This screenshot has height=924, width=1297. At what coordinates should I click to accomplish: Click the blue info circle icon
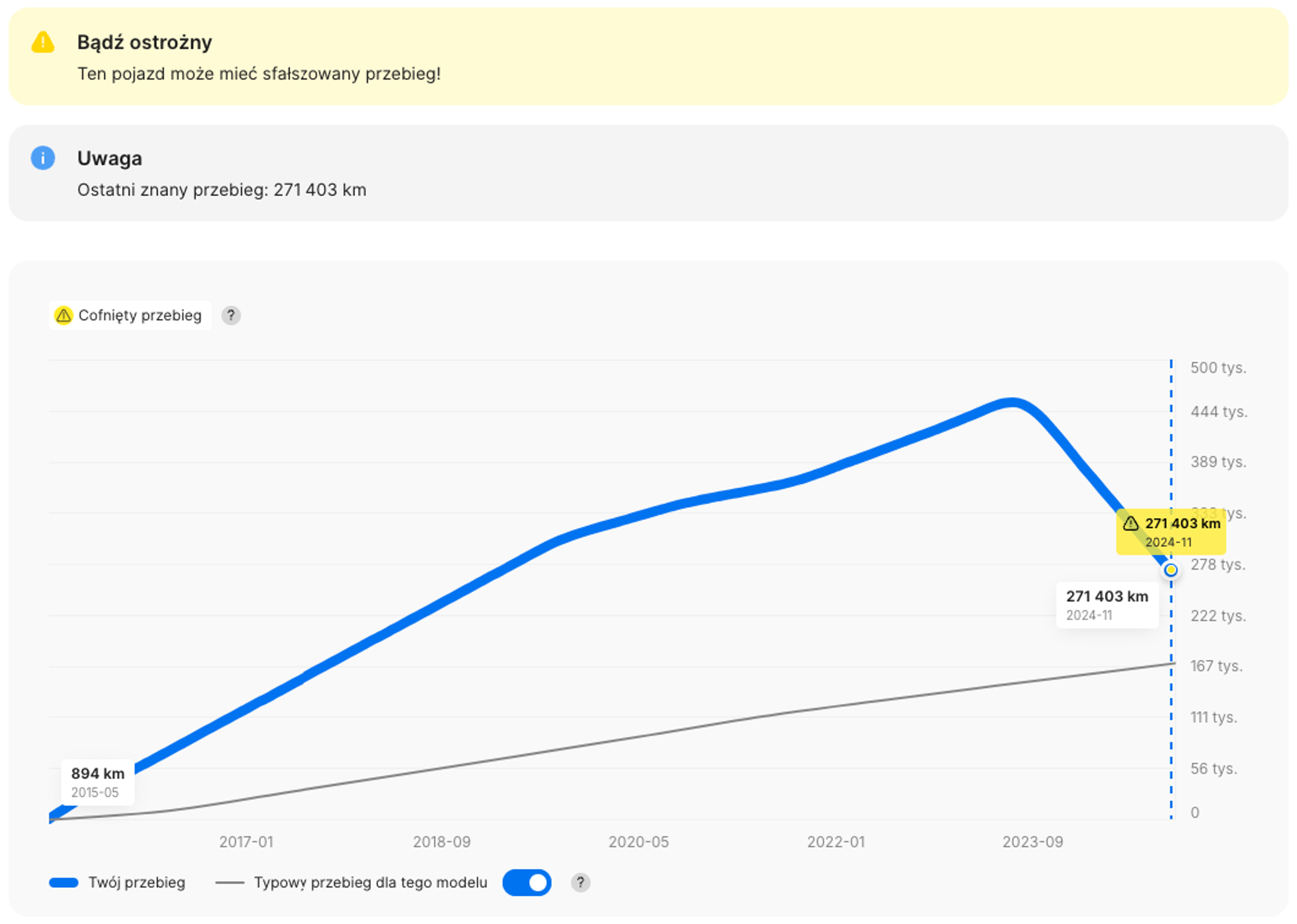[43, 158]
